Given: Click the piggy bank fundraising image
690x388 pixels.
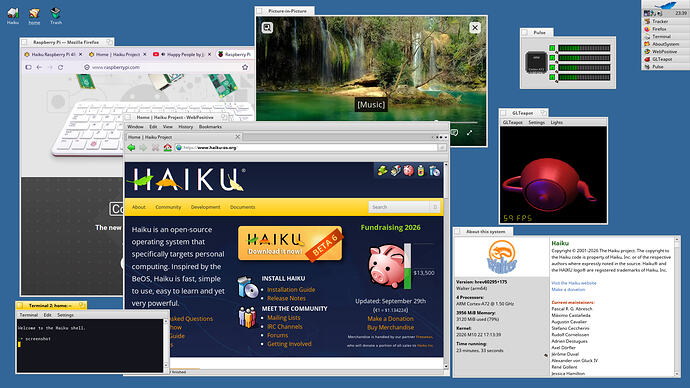Looking at the screenshot, I should click(x=386, y=267).
